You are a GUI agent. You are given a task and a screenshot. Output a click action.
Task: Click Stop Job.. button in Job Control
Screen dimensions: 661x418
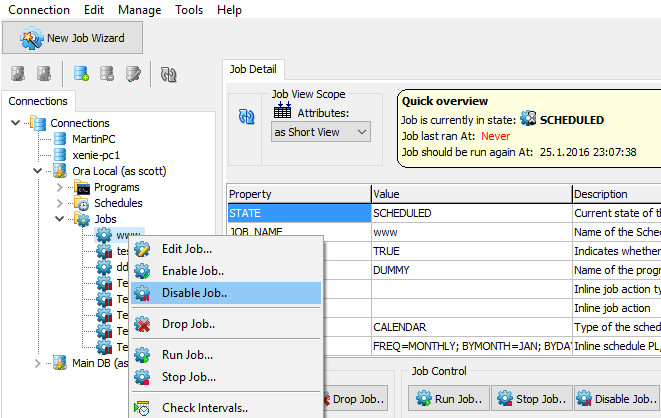coord(532,399)
